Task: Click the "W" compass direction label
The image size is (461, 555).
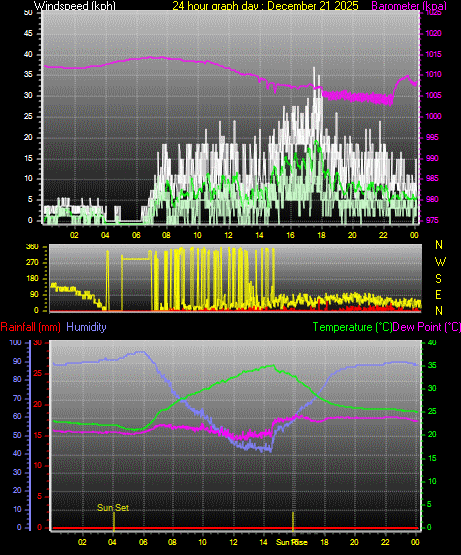Action: pyautogui.click(x=440, y=262)
